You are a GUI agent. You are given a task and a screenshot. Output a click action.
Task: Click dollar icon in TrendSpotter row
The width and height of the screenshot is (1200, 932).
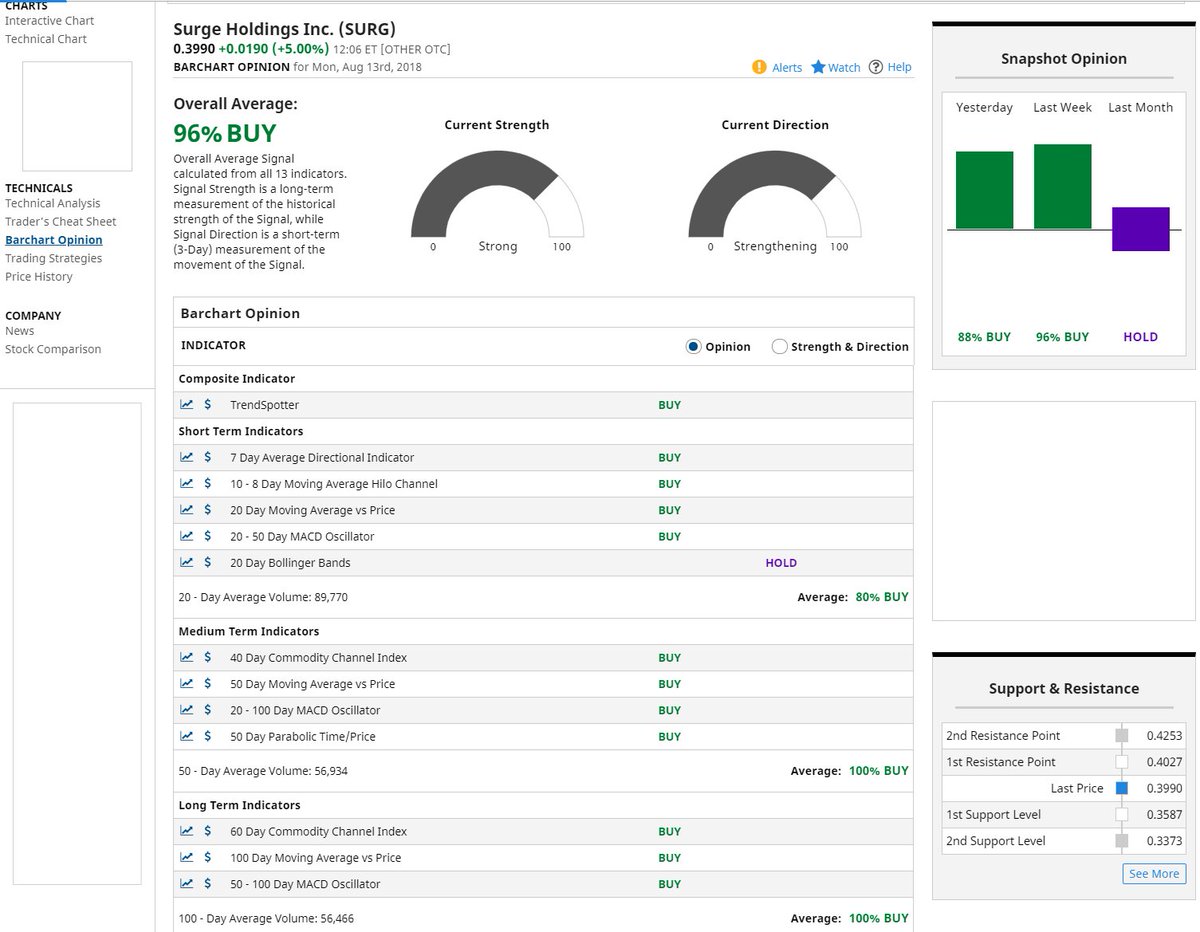(208, 404)
